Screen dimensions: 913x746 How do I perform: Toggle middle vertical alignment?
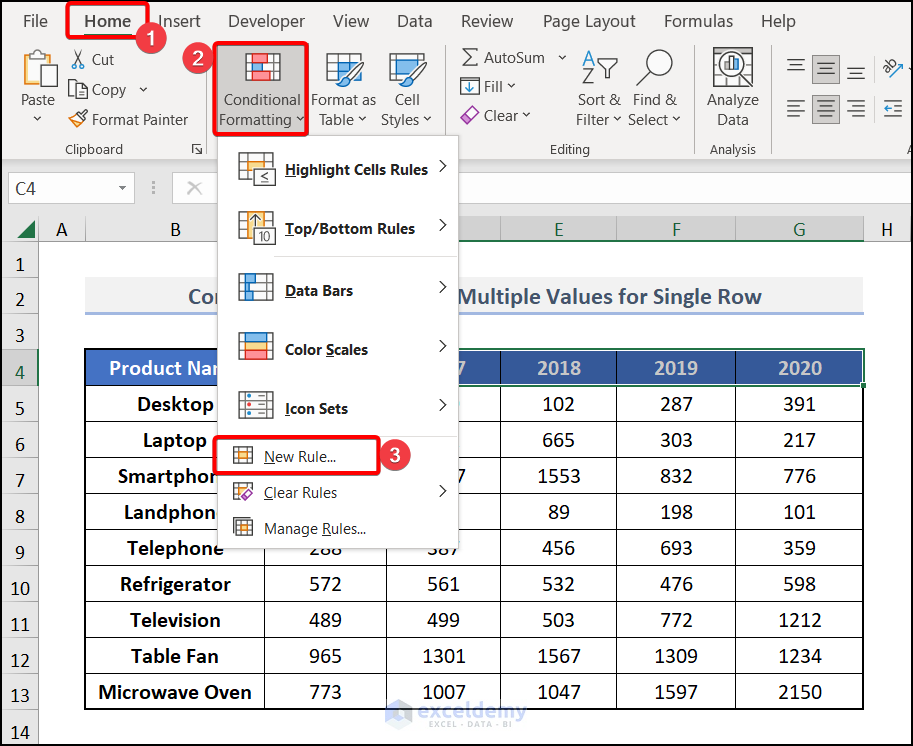(825, 68)
